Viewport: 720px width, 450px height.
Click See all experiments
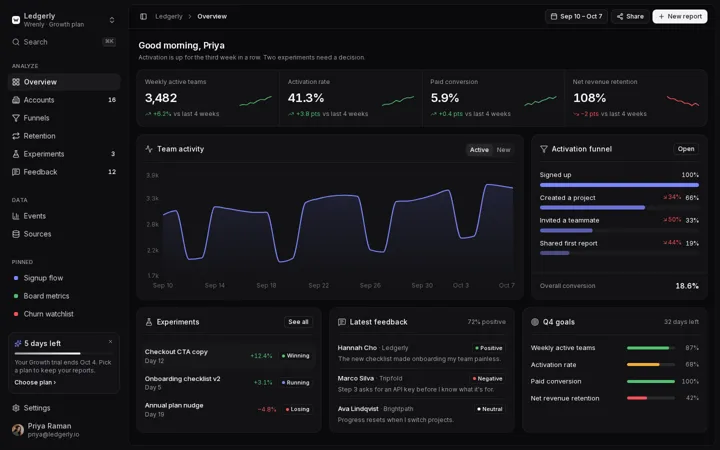click(298, 322)
